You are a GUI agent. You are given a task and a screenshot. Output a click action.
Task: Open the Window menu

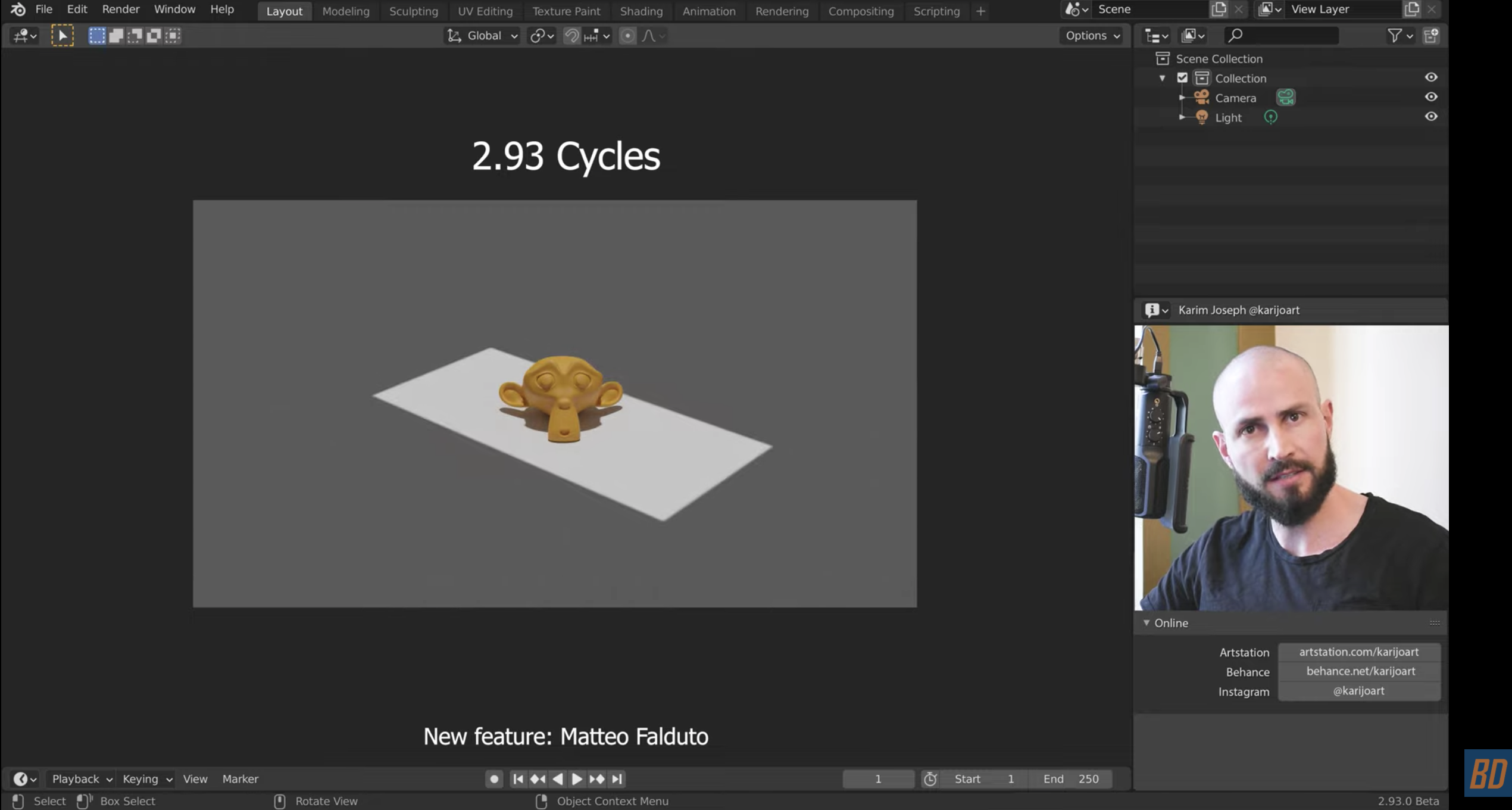(174, 10)
